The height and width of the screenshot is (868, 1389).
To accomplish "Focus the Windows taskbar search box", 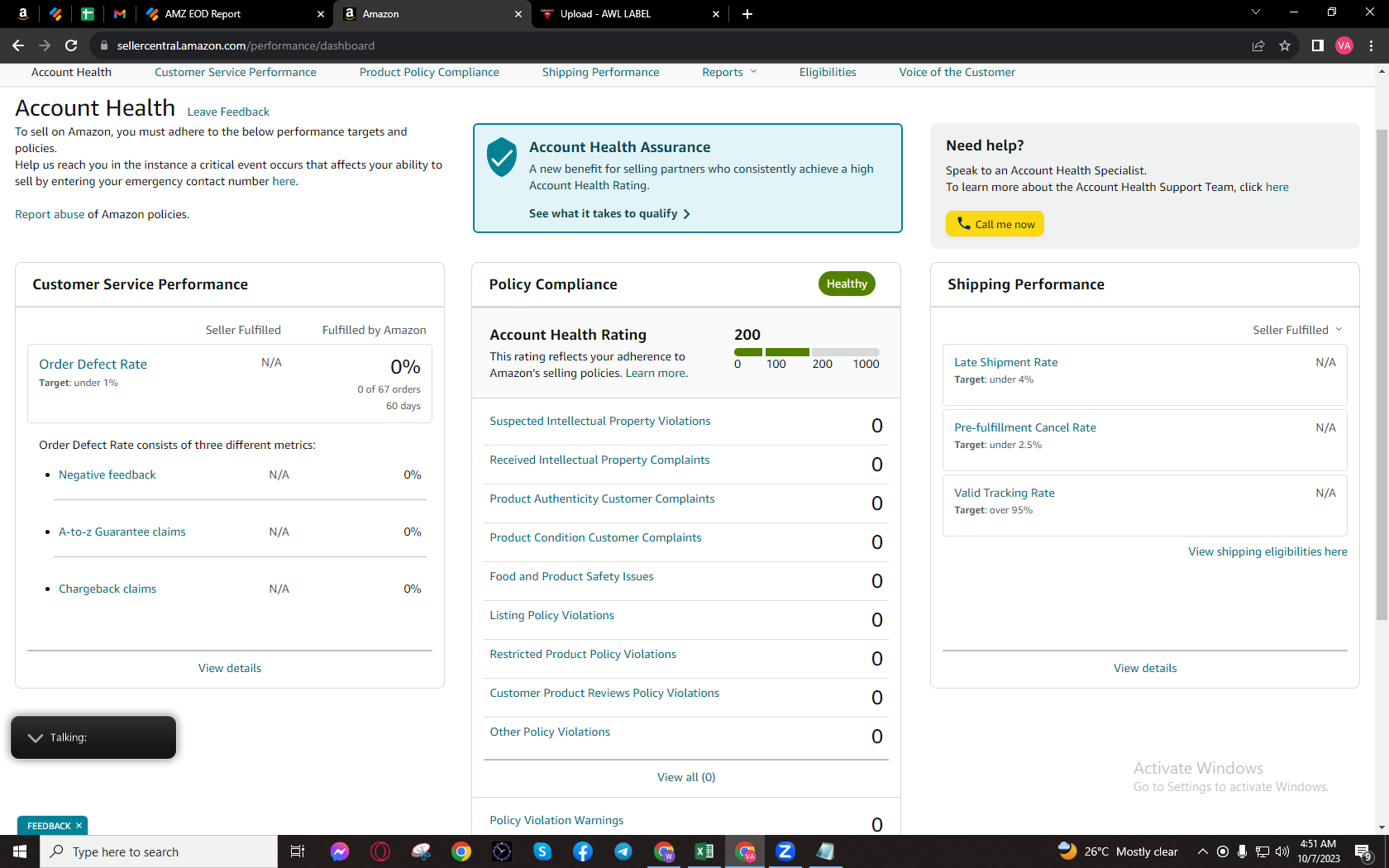I will (x=159, y=851).
